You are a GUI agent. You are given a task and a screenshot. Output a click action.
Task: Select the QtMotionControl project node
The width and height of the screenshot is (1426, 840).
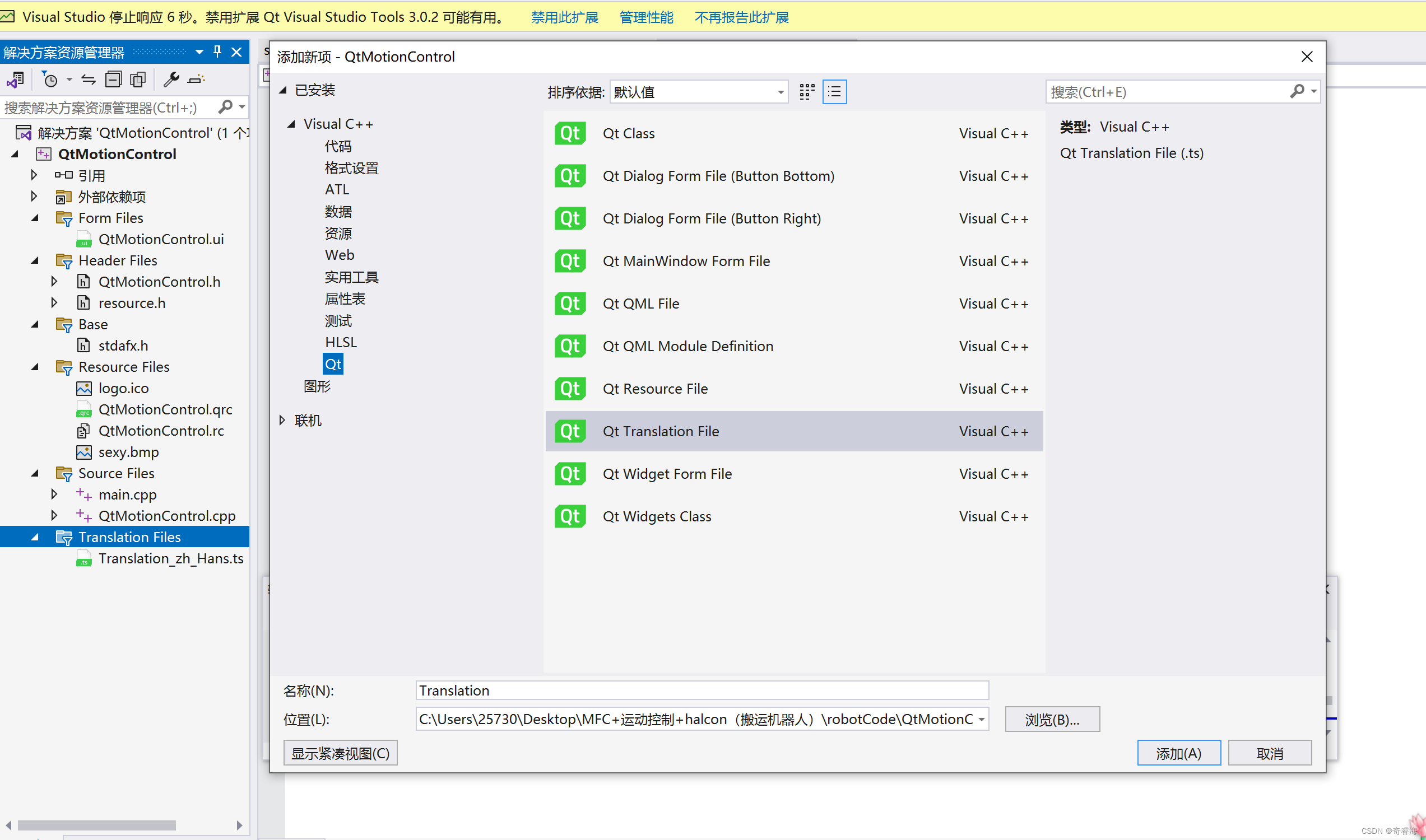tap(117, 154)
